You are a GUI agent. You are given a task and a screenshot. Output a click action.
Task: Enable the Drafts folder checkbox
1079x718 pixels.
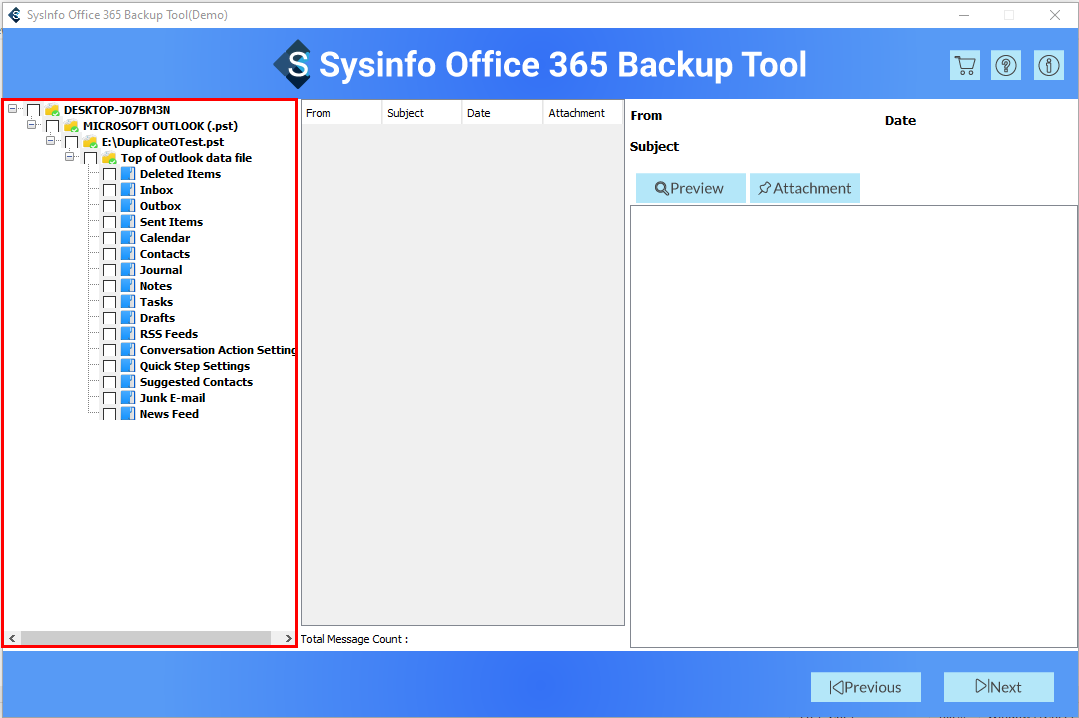pyautogui.click(x=109, y=319)
